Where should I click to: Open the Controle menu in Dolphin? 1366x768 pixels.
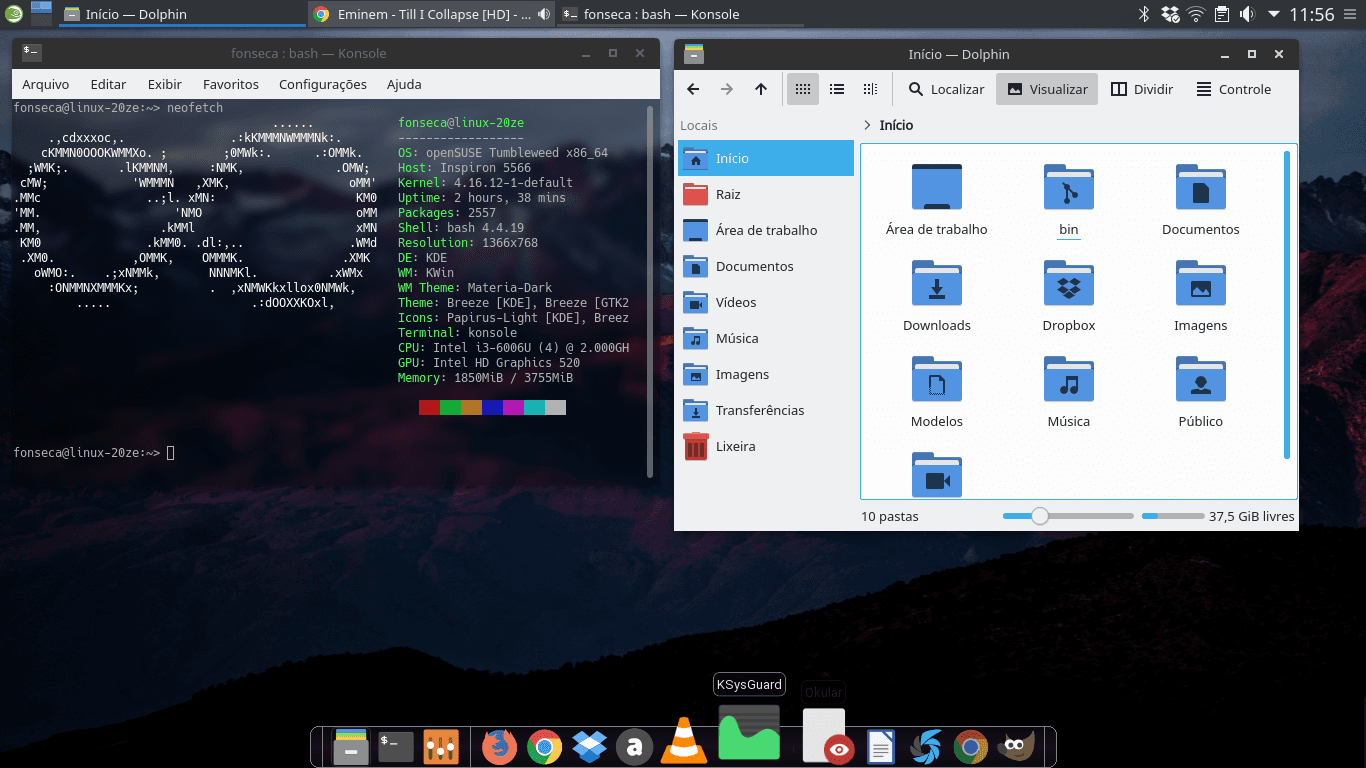coord(1233,88)
